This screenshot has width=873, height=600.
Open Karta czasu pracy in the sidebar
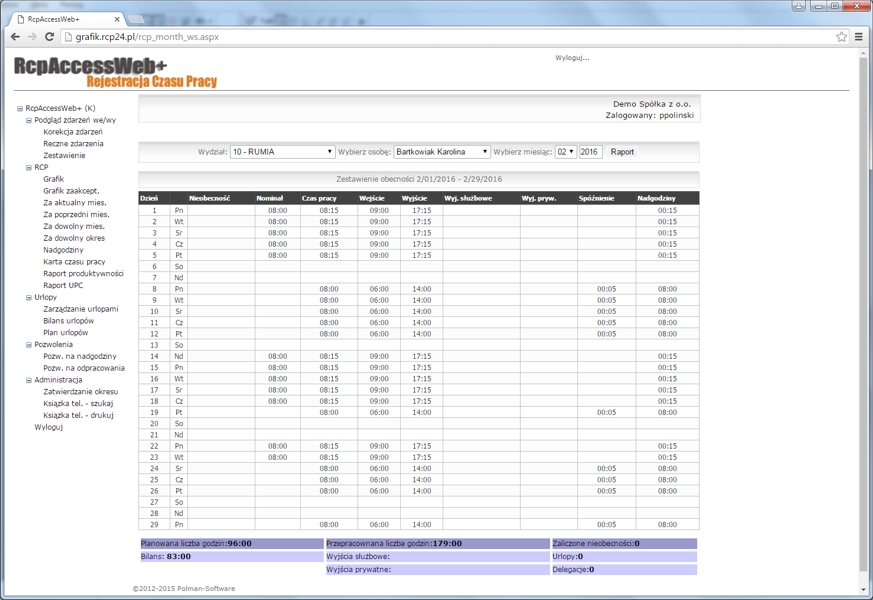pos(74,262)
